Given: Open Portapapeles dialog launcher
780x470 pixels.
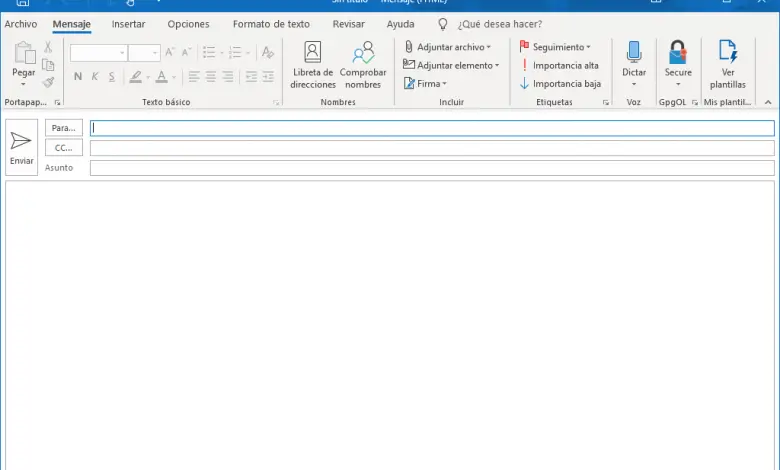Looking at the screenshot, I should [x=57, y=102].
